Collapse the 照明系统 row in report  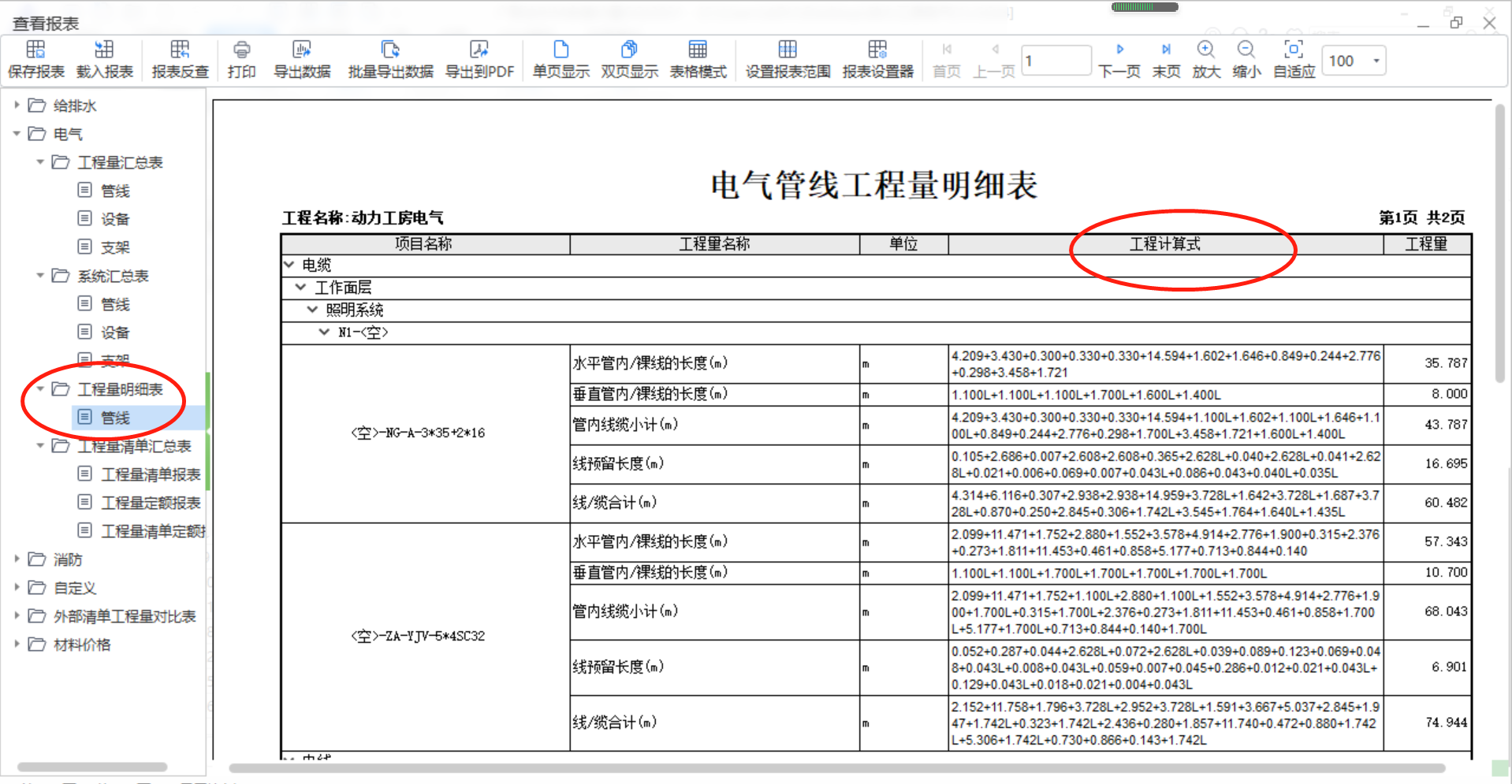tap(312, 309)
